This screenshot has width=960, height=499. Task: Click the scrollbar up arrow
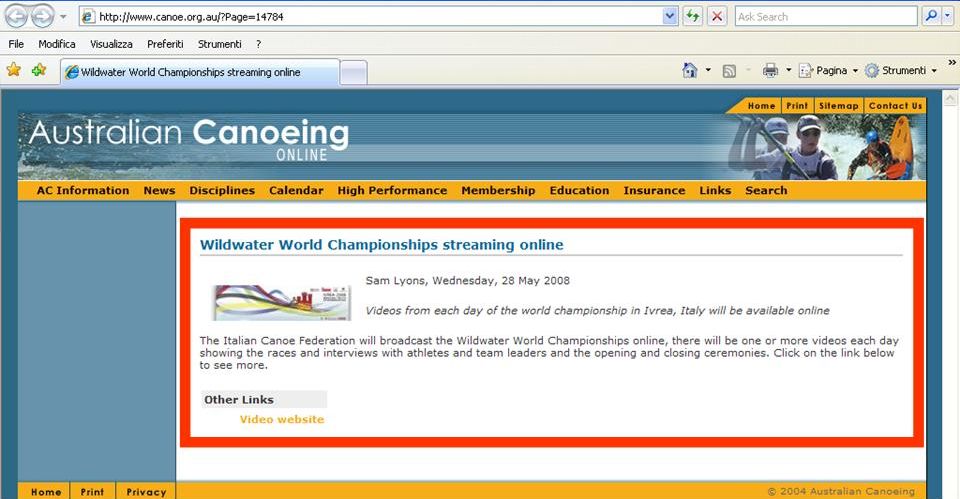tap(950, 97)
